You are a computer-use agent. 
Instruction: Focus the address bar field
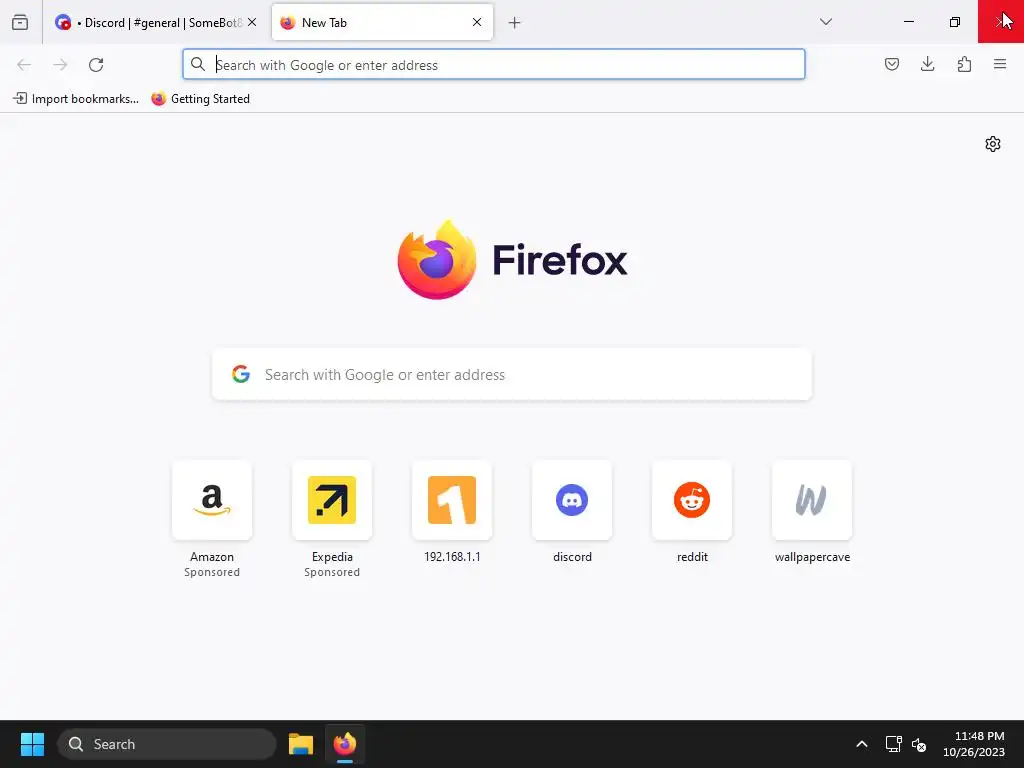(x=494, y=65)
